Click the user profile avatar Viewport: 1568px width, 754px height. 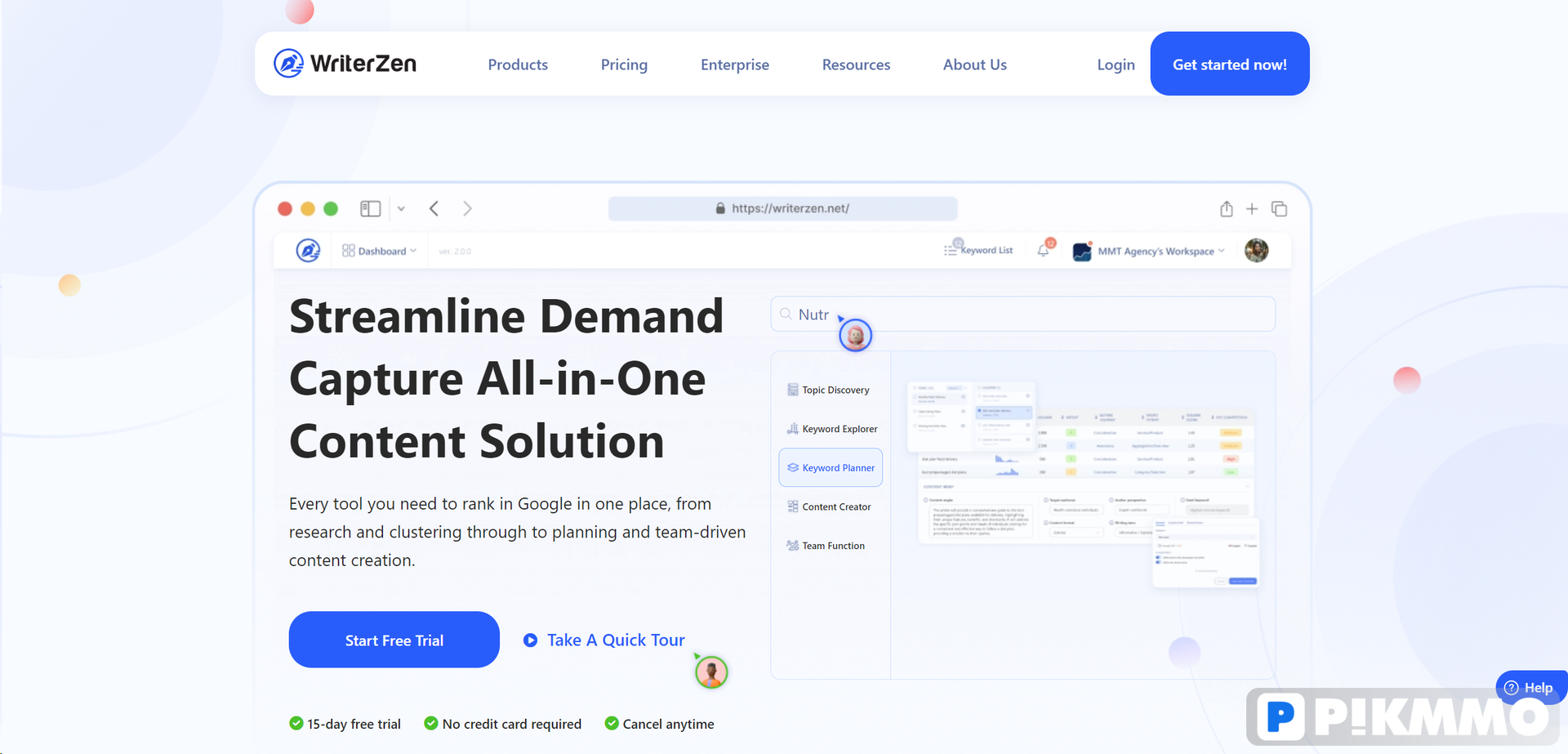(1256, 251)
